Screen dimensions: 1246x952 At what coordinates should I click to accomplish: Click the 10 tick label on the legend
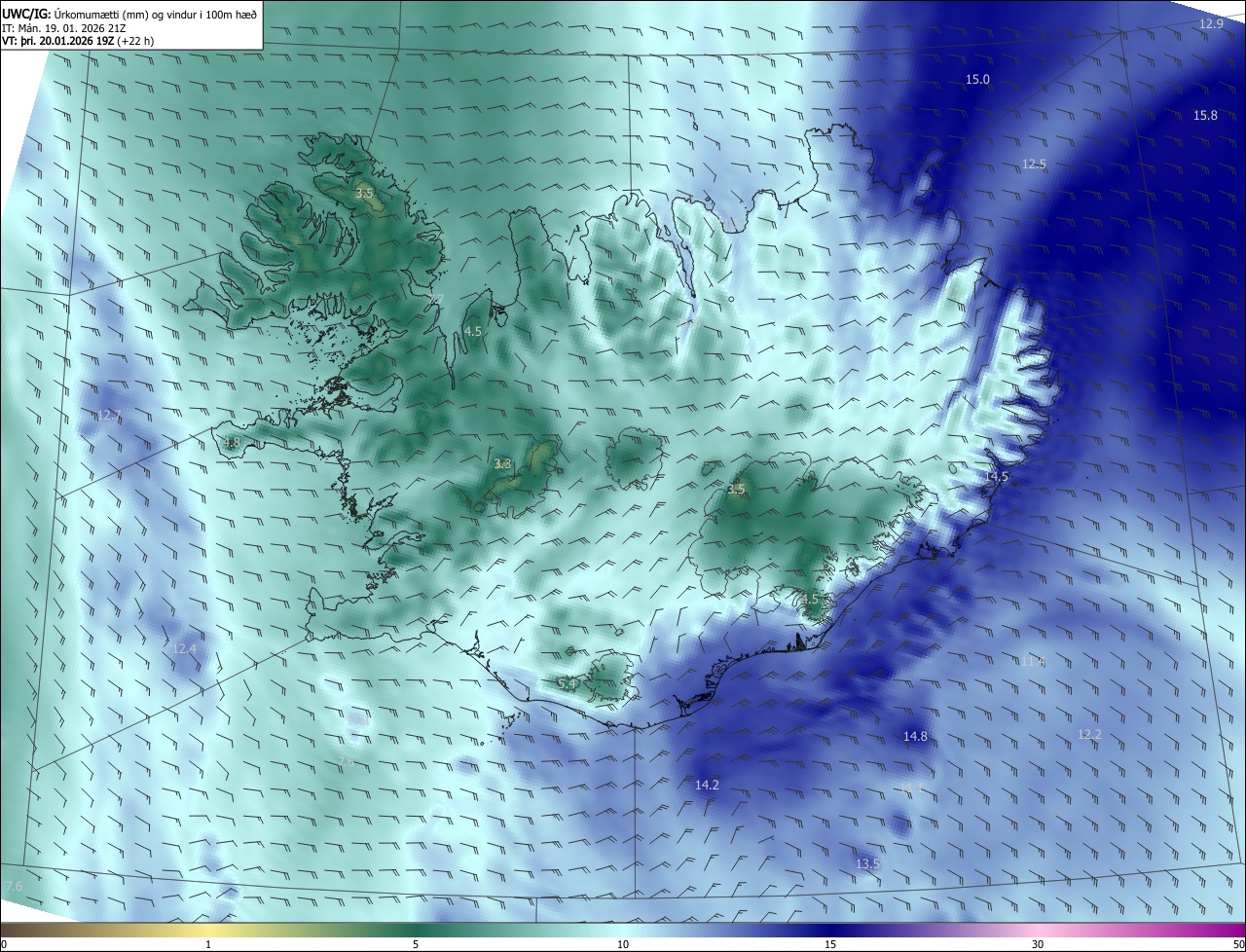coord(623,945)
